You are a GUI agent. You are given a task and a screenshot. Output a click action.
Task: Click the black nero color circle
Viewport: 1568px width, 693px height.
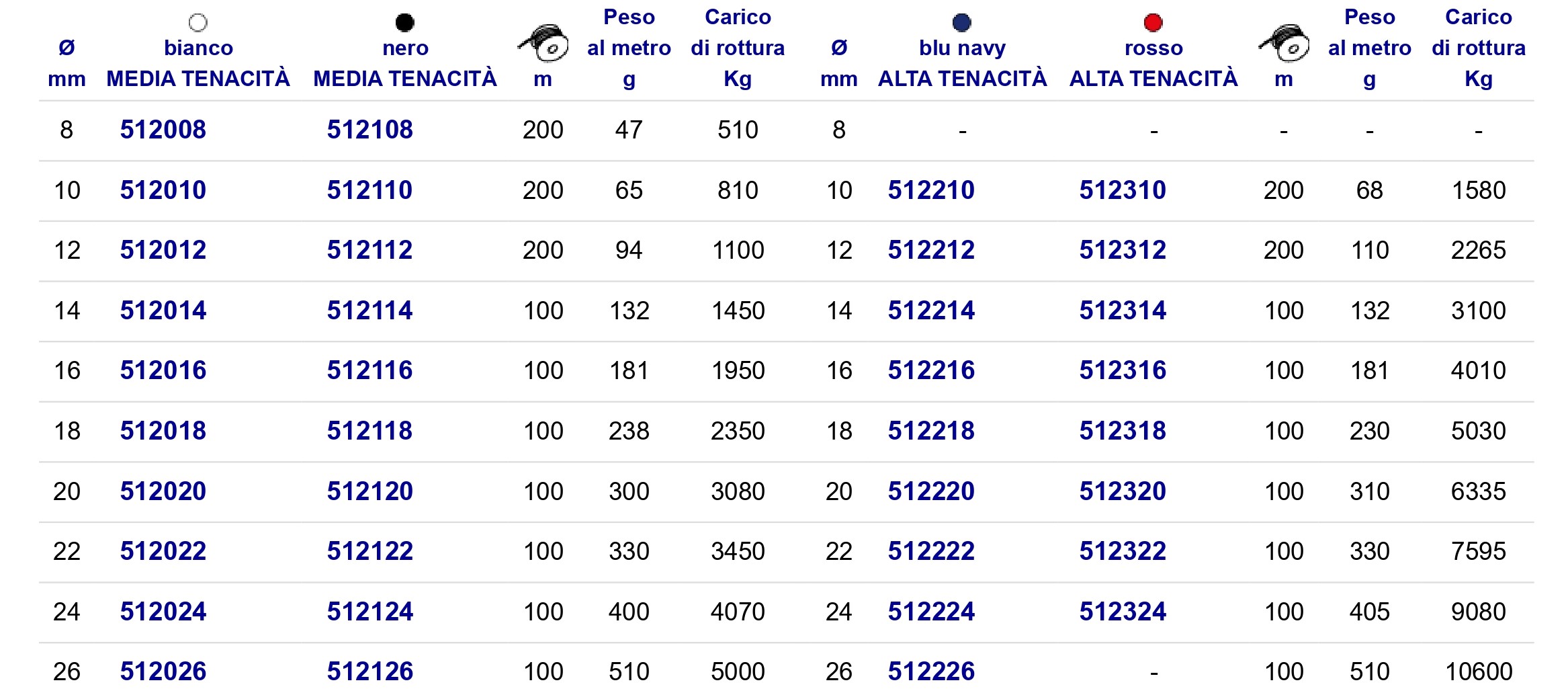tap(405, 23)
